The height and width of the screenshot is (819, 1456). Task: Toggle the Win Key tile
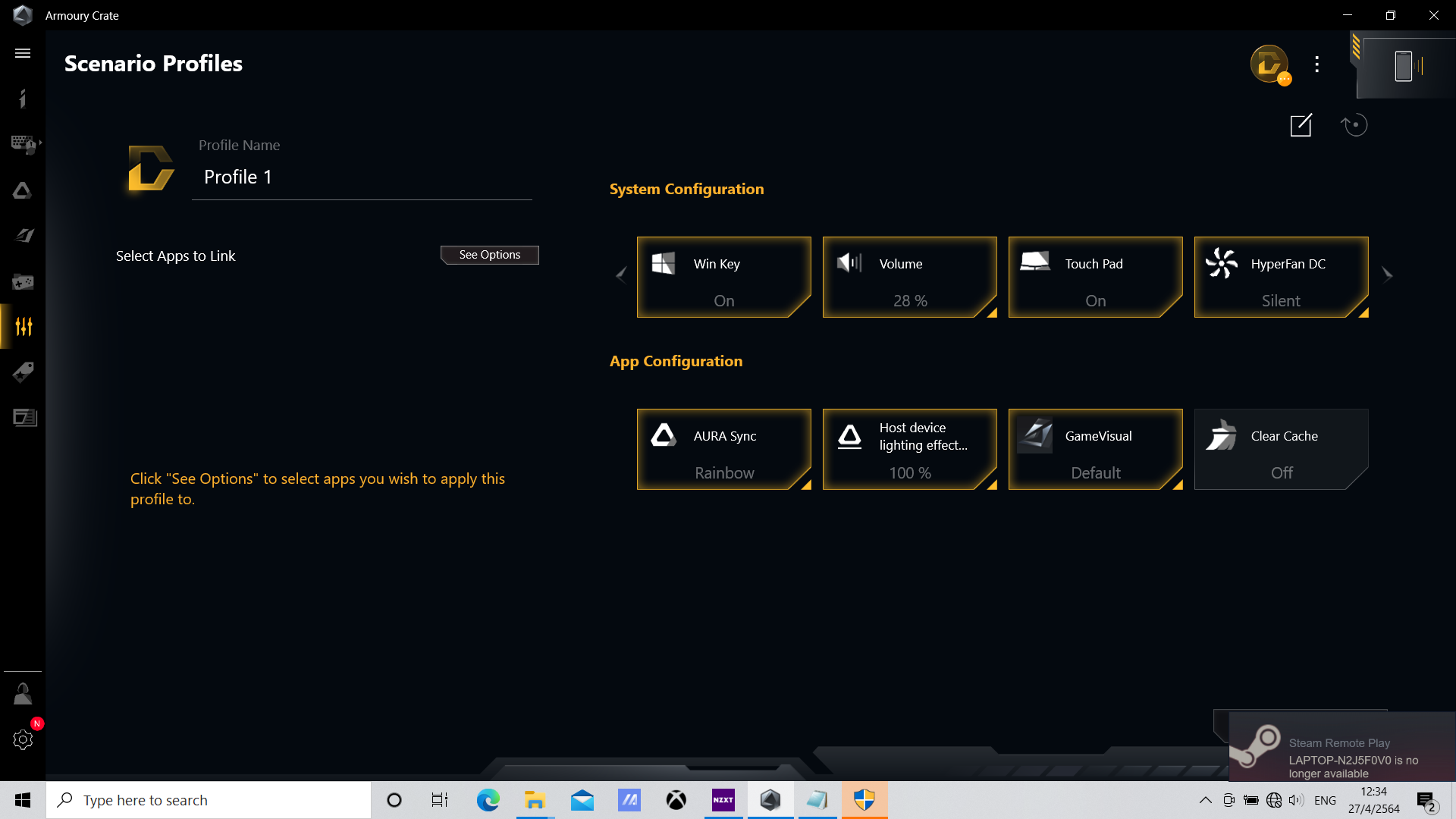[x=723, y=278]
